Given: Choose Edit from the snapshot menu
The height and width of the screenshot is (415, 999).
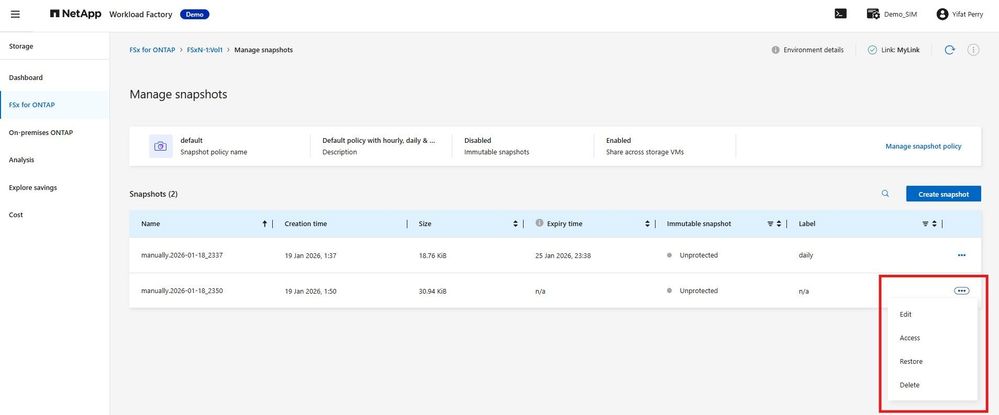Looking at the screenshot, I should (x=905, y=314).
